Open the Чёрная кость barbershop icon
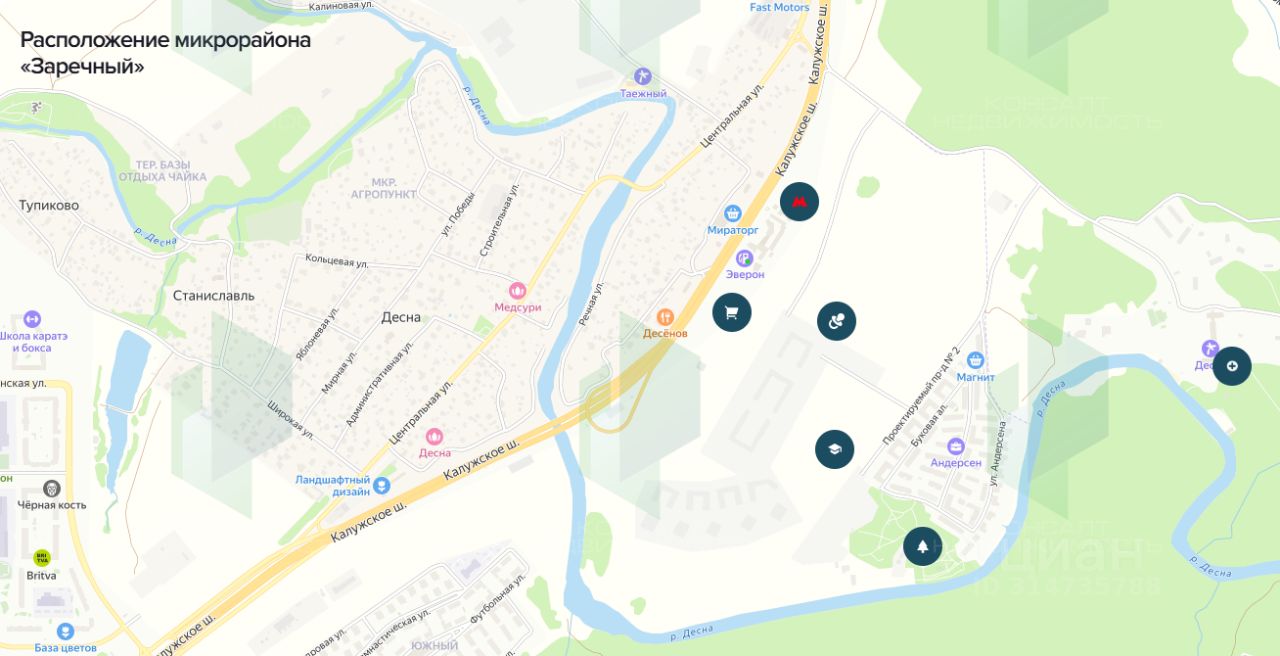The image size is (1280, 656). tap(52, 488)
